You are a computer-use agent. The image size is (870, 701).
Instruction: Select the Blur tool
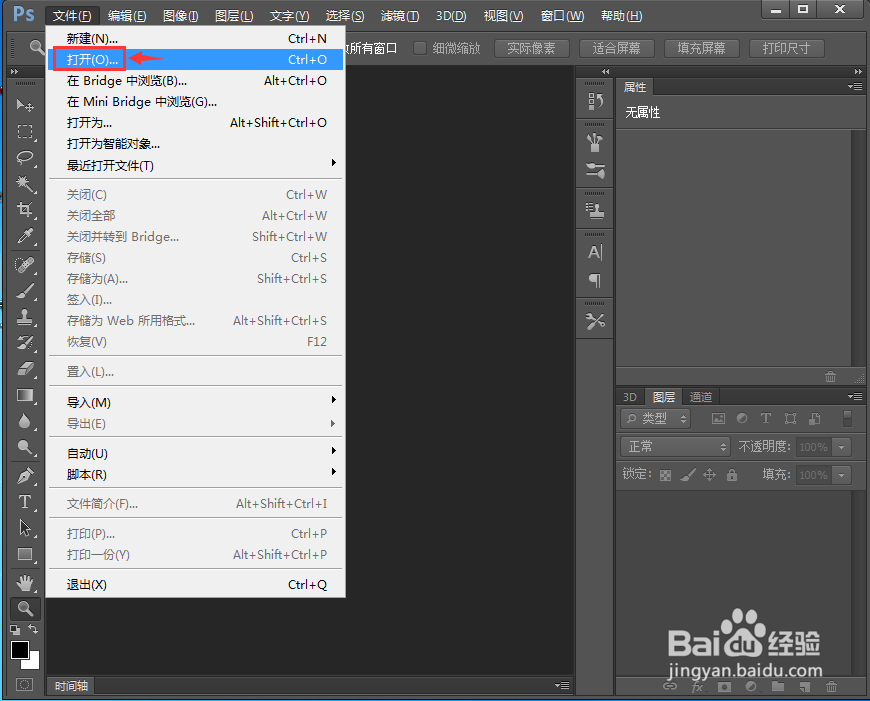click(x=24, y=421)
